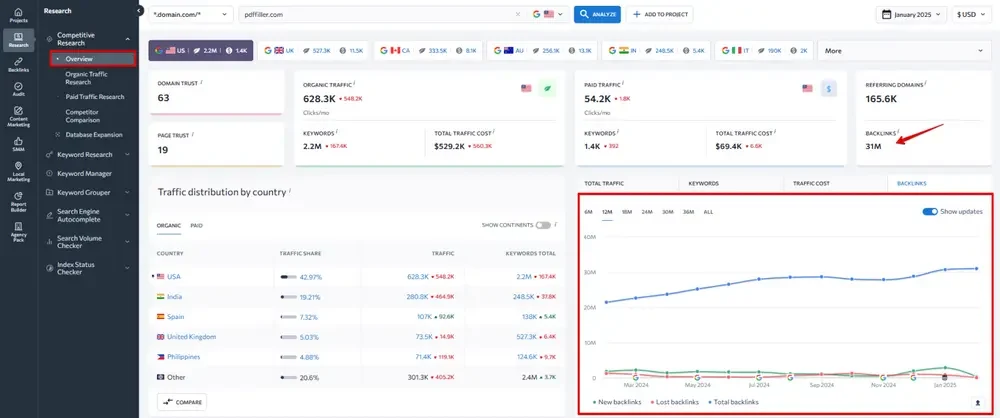Click info icon next to Domain Trust
The width and height of the screenshot is (1000, 418).
[x=202, y=82]
